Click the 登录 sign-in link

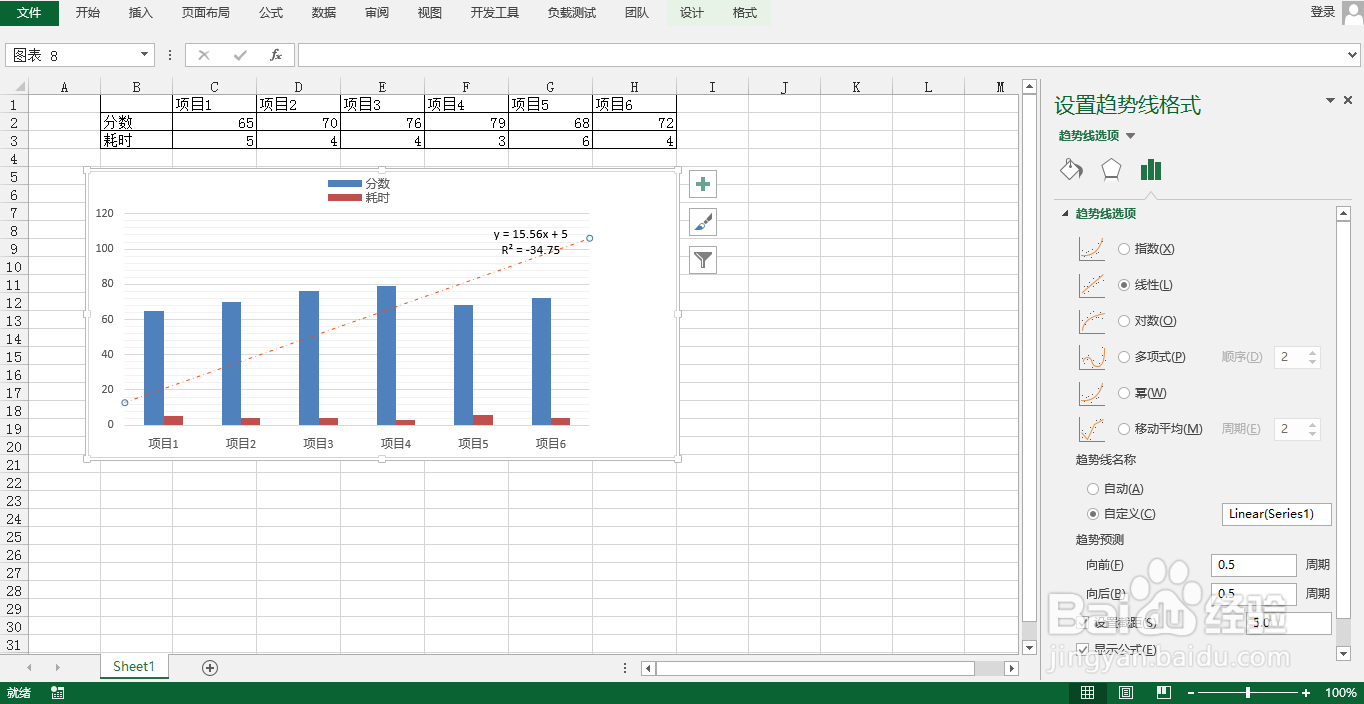(x=1323, y=12)
